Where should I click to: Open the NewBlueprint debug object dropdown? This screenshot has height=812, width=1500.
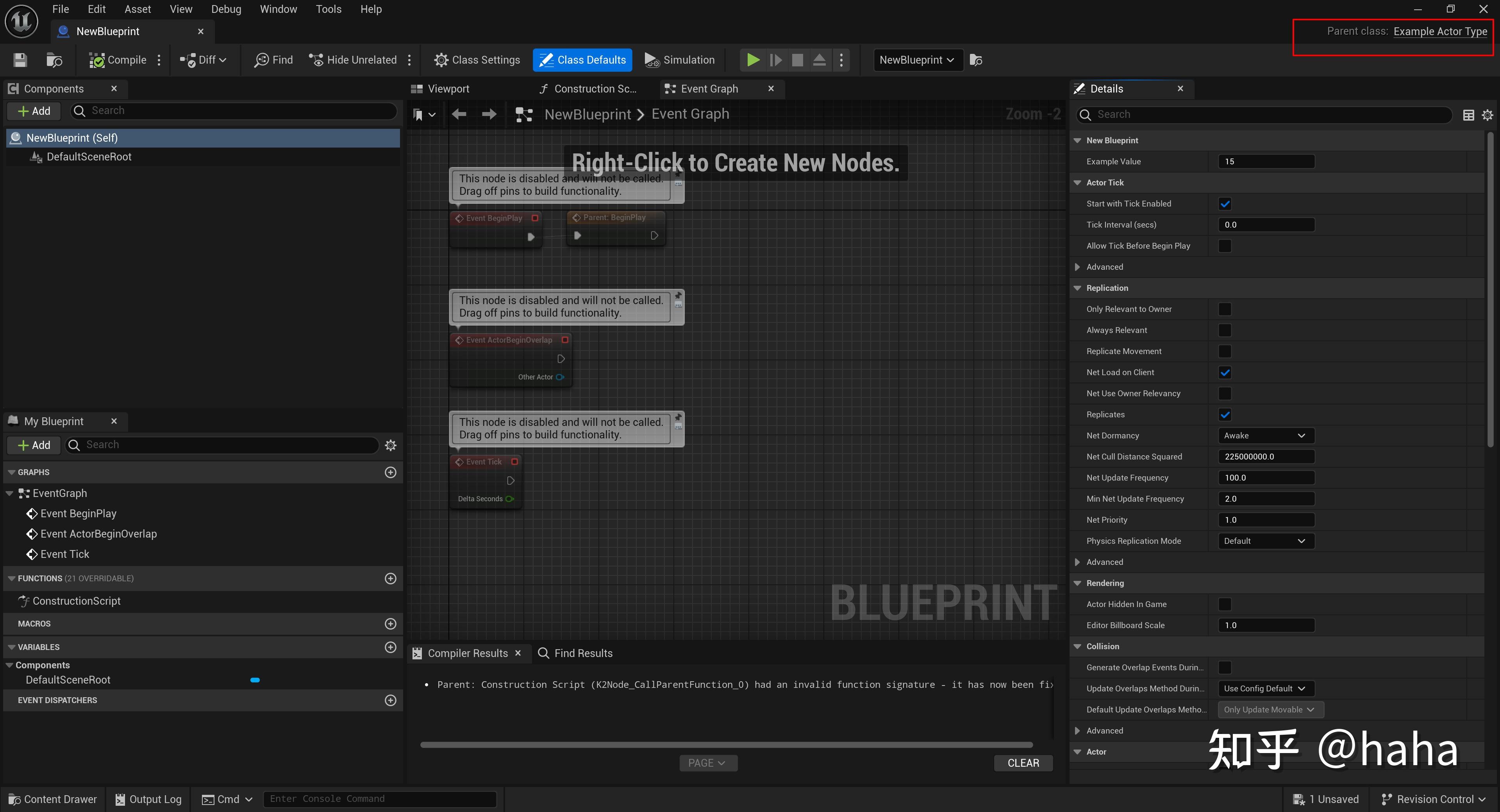click(x=916, y=60)
